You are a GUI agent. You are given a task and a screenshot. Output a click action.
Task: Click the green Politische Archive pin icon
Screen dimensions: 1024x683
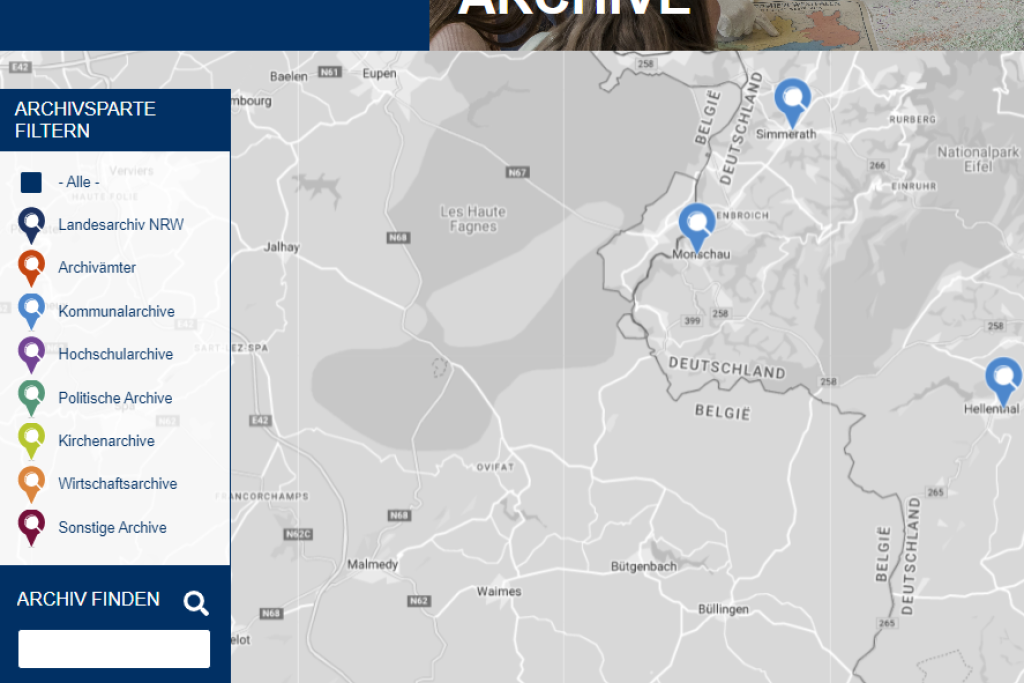click(x=31, y=398)
